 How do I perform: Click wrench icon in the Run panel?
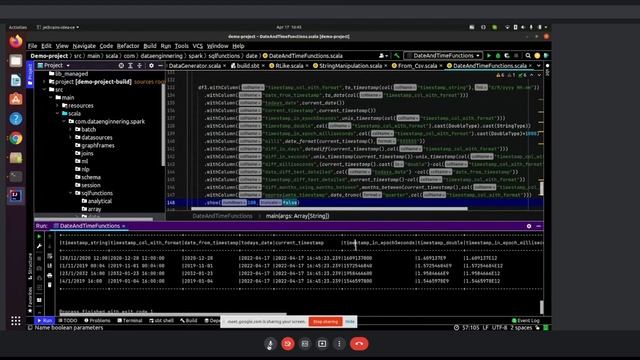[x=39, y=246]
